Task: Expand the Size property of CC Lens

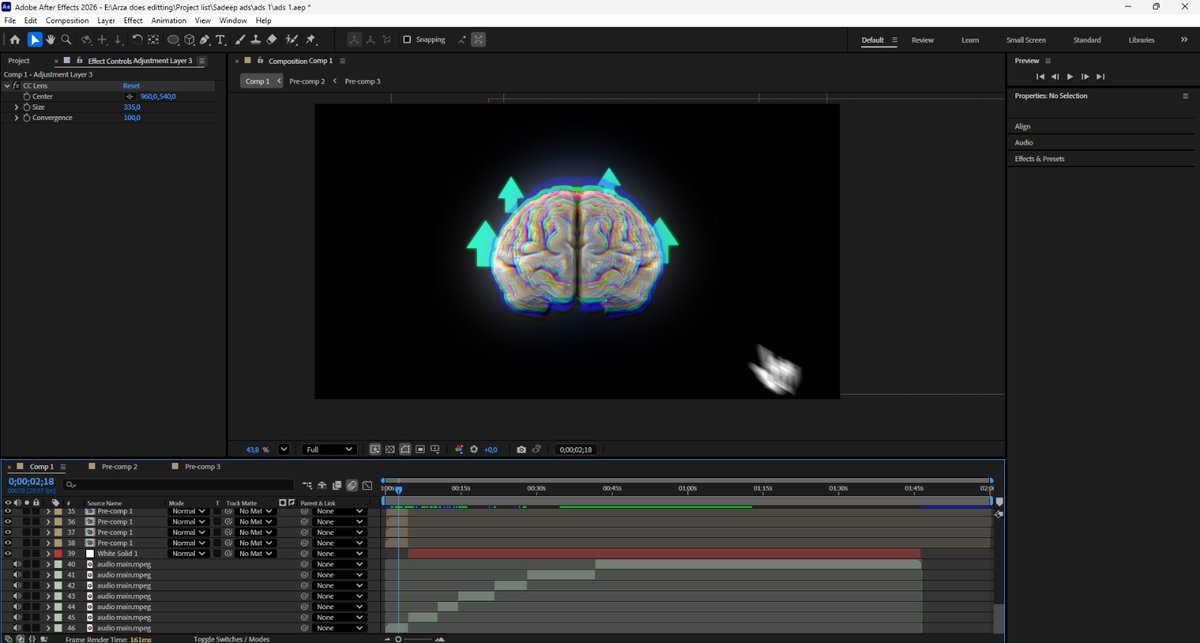Action: 16,107
